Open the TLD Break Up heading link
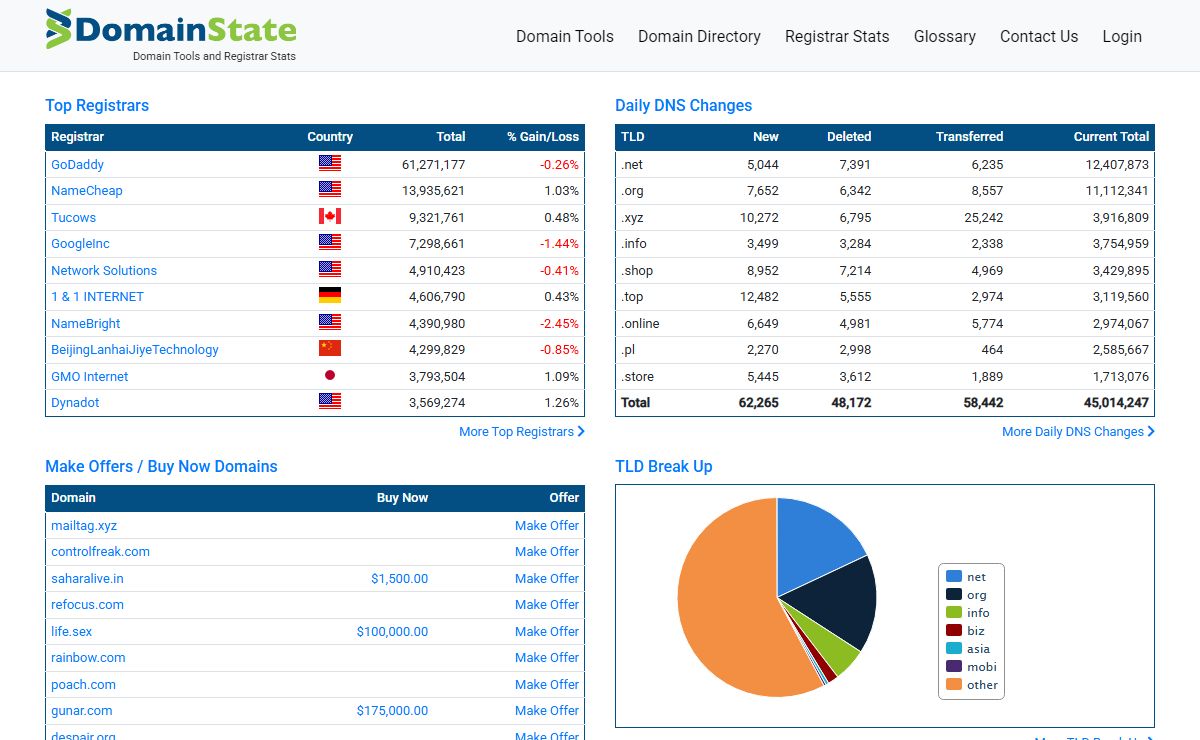Viewport: 1200px width, 740px height. (664, 466)
